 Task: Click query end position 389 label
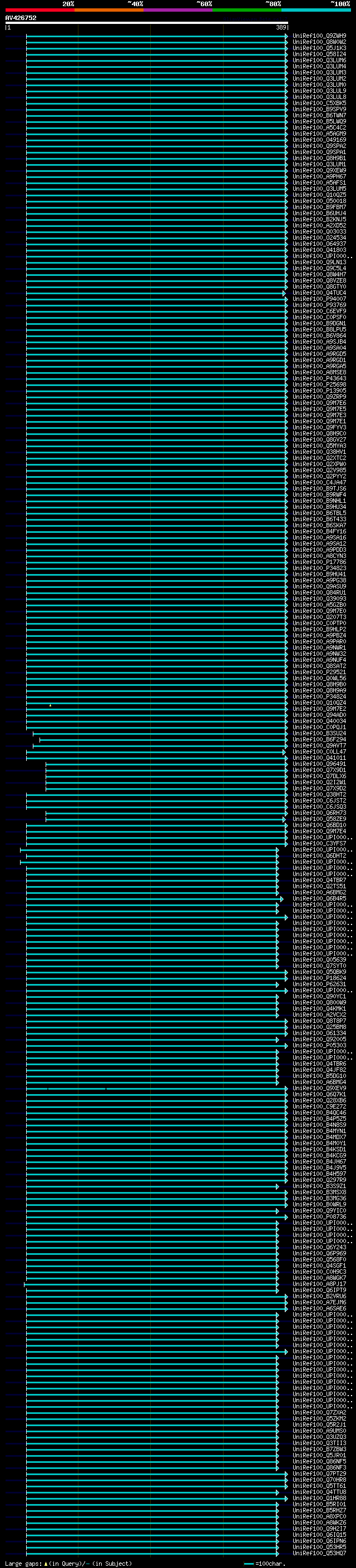(281, 27)
